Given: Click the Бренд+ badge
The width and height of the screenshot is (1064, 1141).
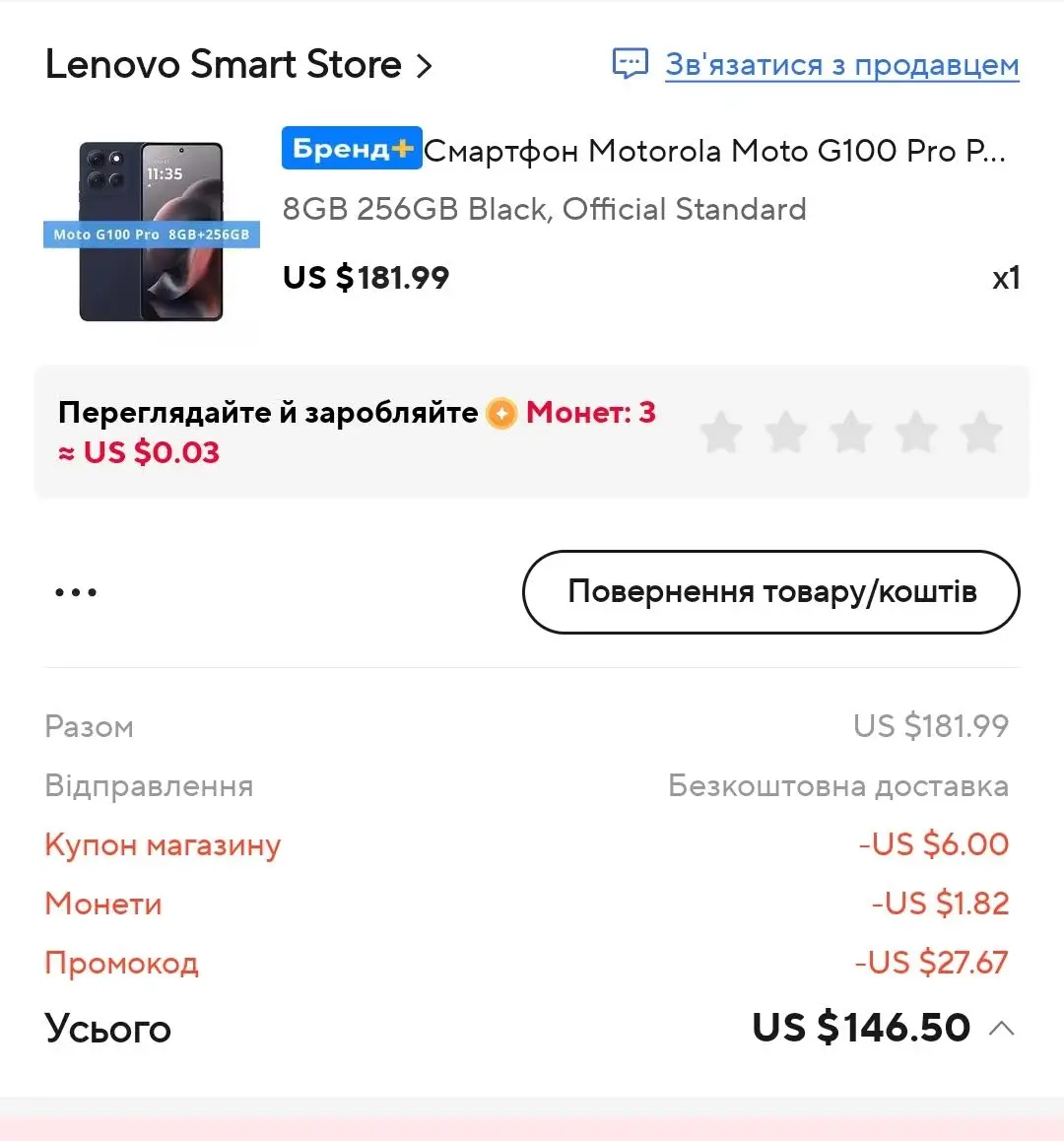Looking at the screenshot, I should (352, 148).
